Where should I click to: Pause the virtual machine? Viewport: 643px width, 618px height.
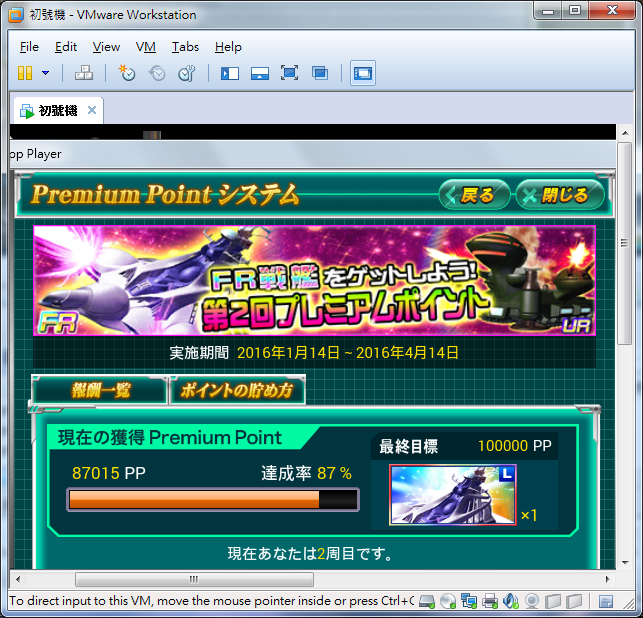pyautogui.click(x=25, y=73)
